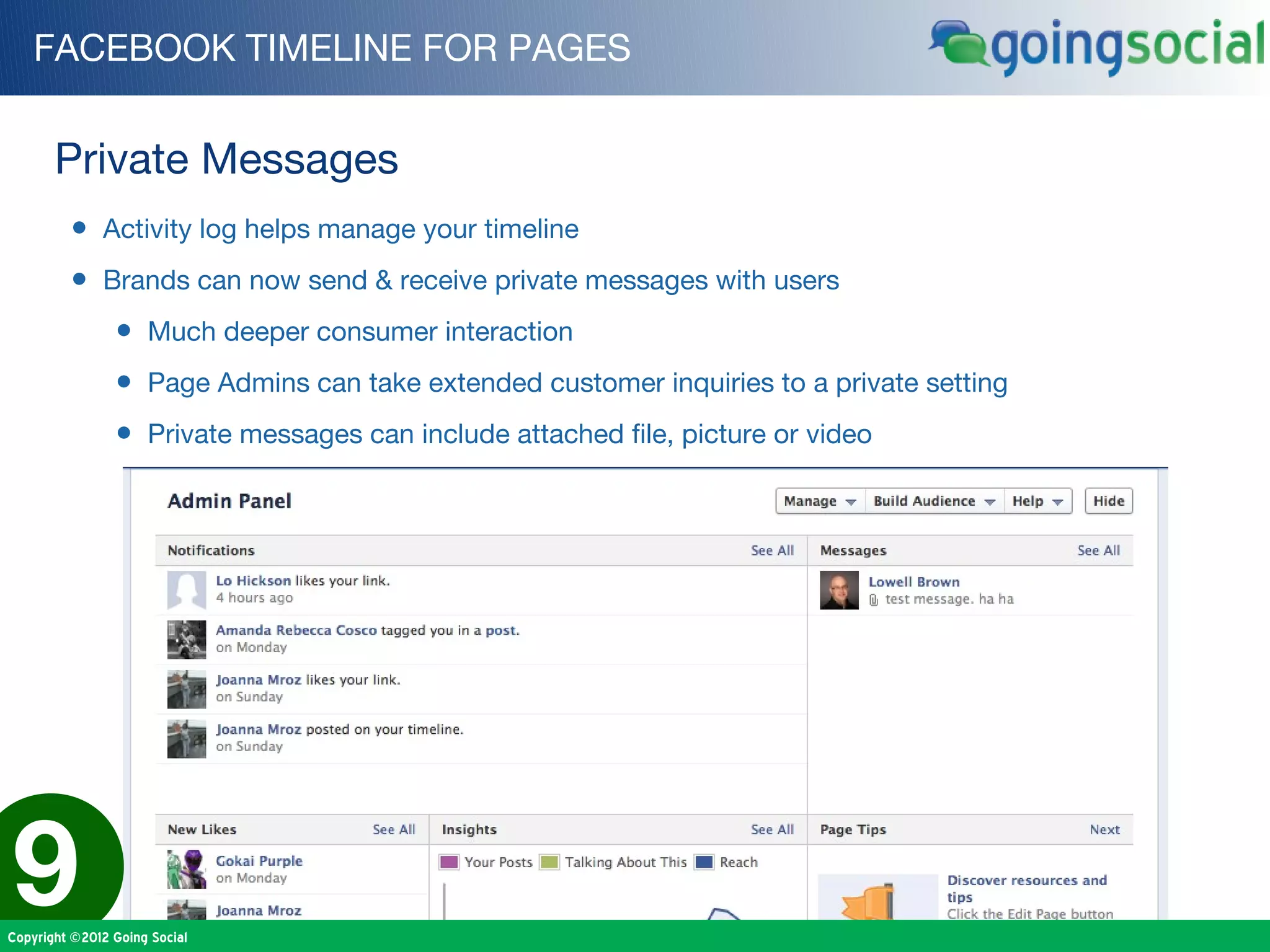The image size is (1270, 952).
Task: Click 'test message. ha ha' preview text
Action: pyautogui.click(x=949, y=599)
